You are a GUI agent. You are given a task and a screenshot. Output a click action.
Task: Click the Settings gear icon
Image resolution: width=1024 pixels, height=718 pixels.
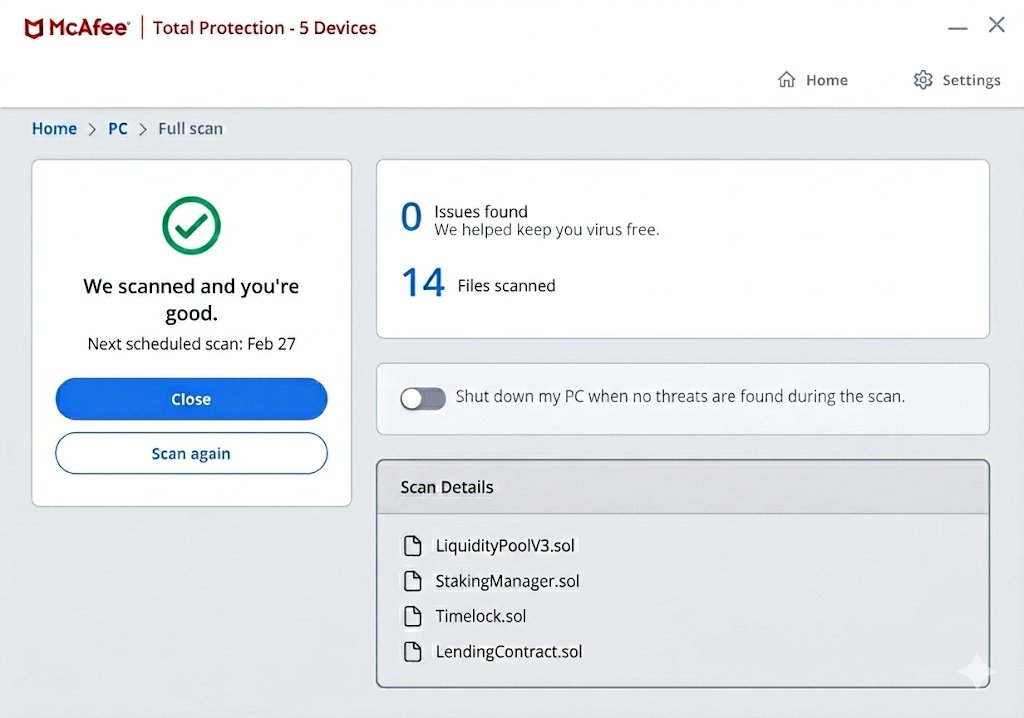click(923, 80)
